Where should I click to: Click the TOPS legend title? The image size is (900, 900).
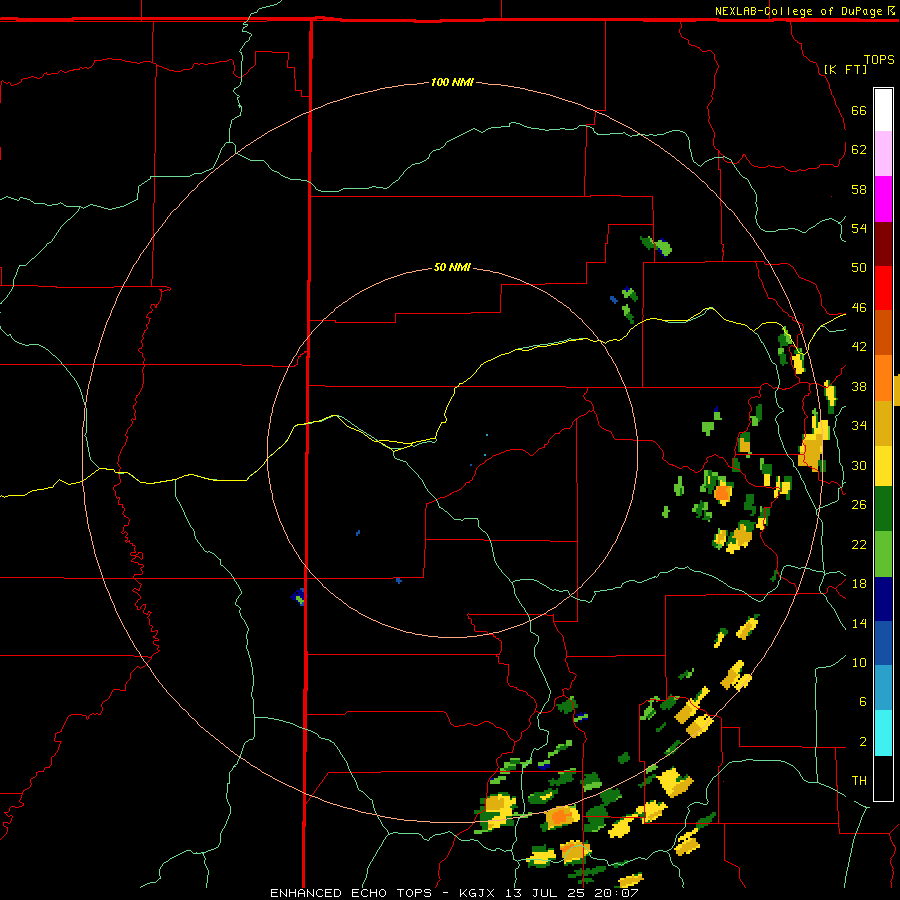(879, 60)
